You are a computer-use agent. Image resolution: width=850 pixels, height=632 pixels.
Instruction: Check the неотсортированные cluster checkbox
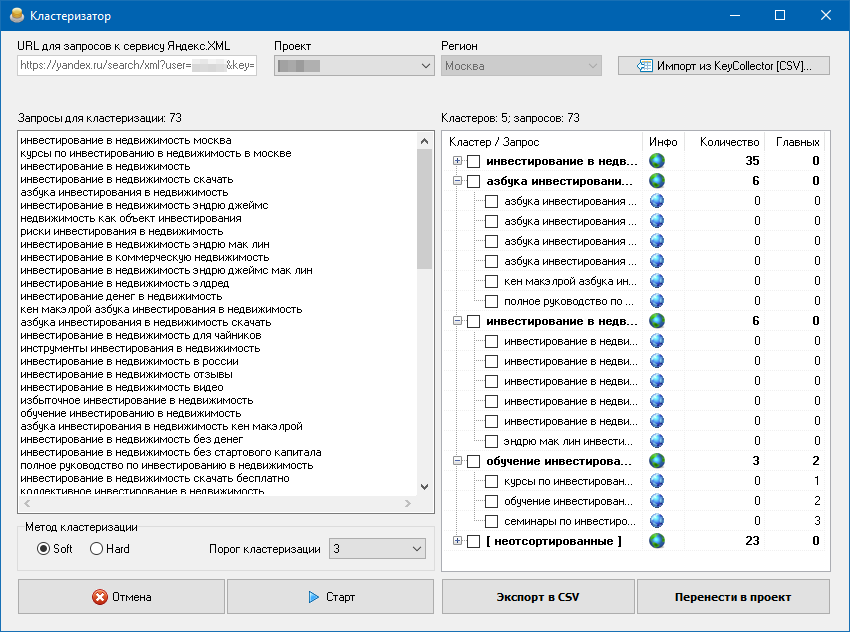point(473,541)
